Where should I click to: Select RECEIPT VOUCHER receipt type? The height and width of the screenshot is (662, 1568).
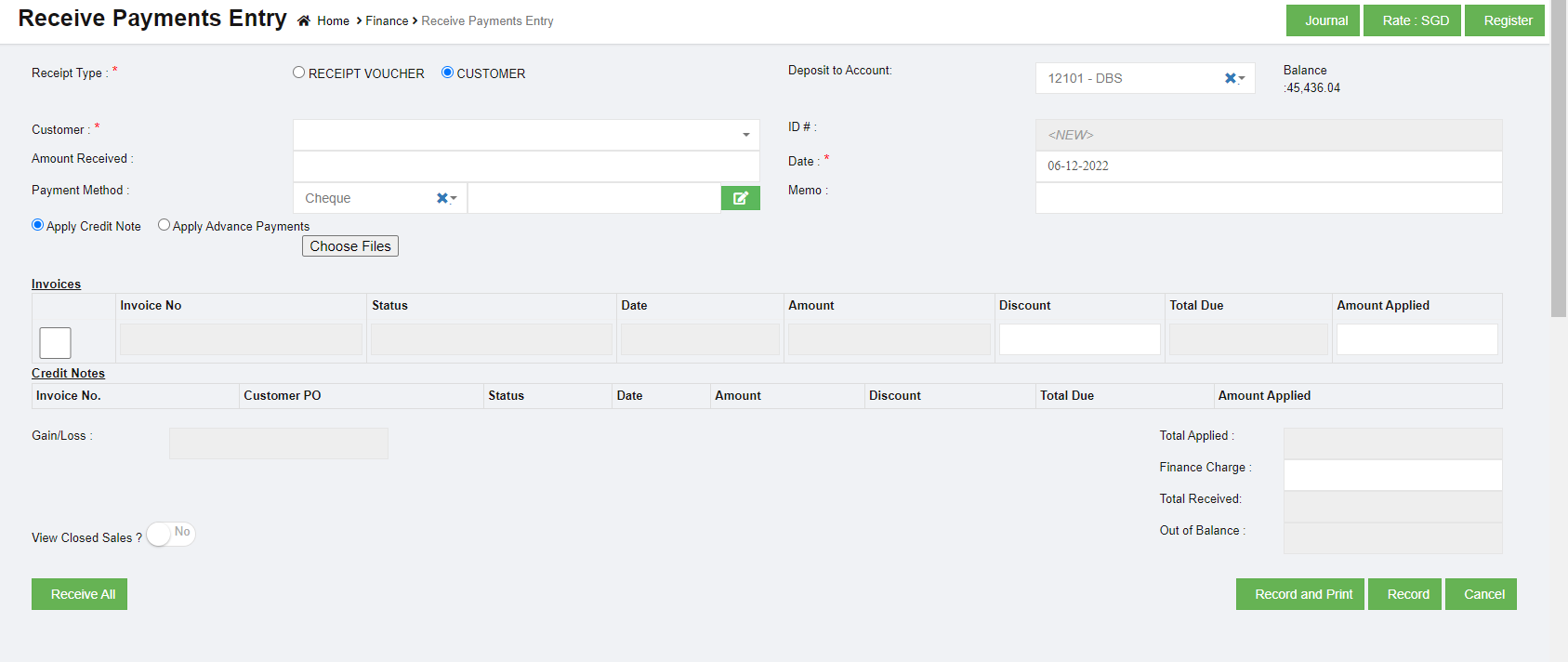[299, 73]
